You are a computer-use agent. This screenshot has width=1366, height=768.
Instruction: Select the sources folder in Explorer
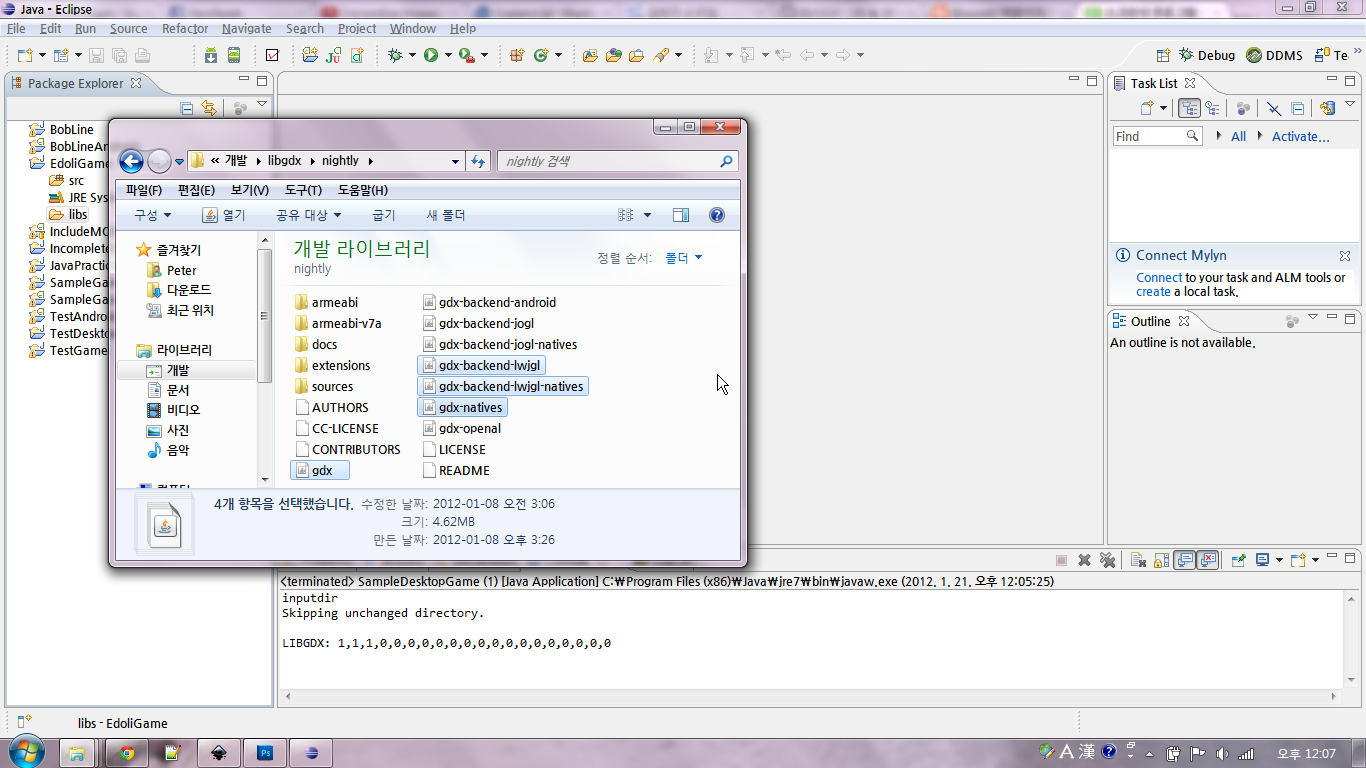(323, 386)
